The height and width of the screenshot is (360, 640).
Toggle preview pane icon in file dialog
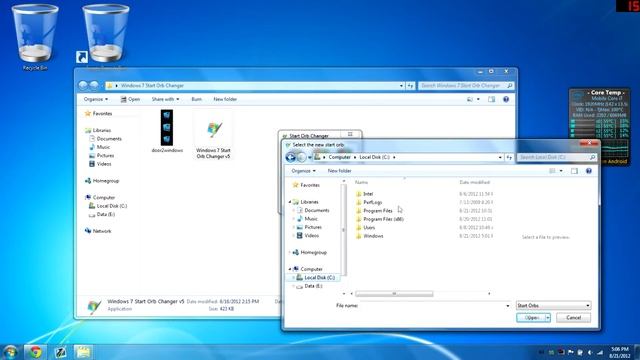coord(574,171)
